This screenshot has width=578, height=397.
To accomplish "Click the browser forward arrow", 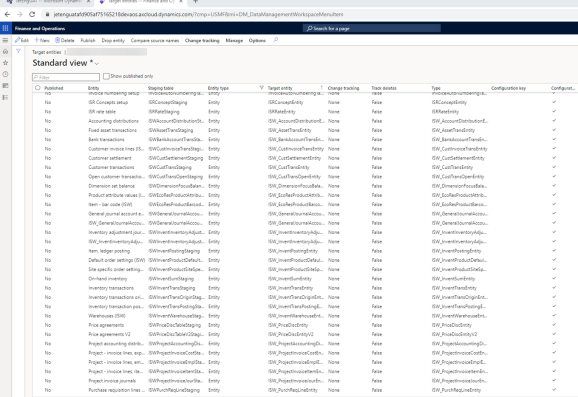I will pos(20,14).
